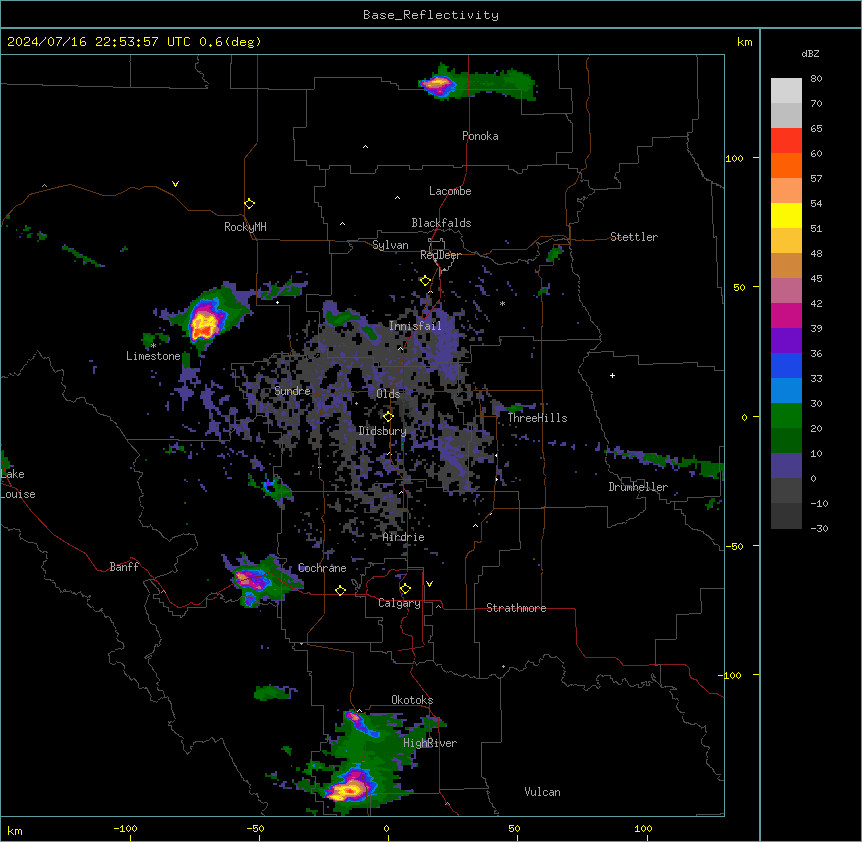
Task: Click the RockyMH label
Action: point(245,226)
